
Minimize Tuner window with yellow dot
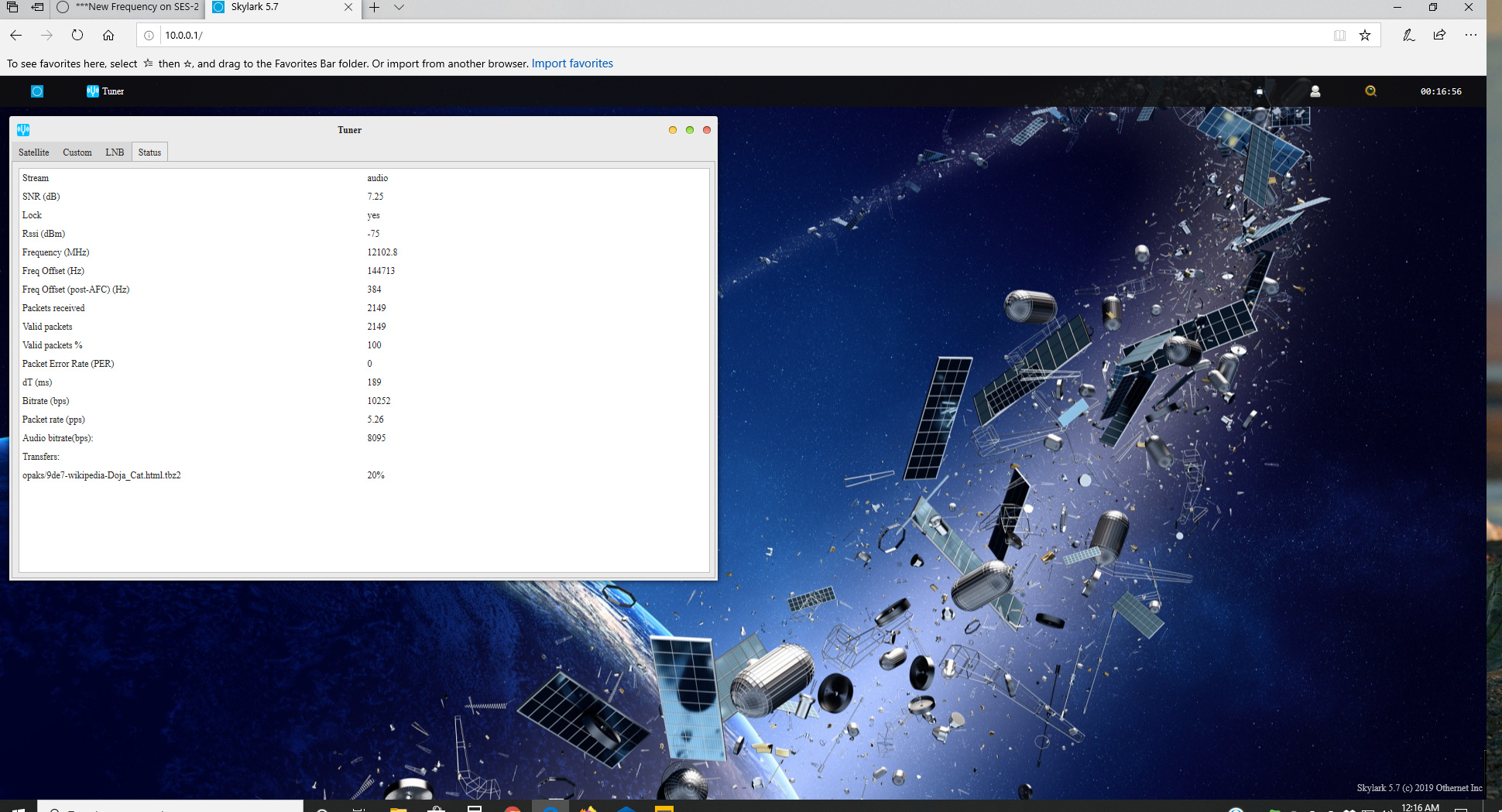[x=672, y=130]
